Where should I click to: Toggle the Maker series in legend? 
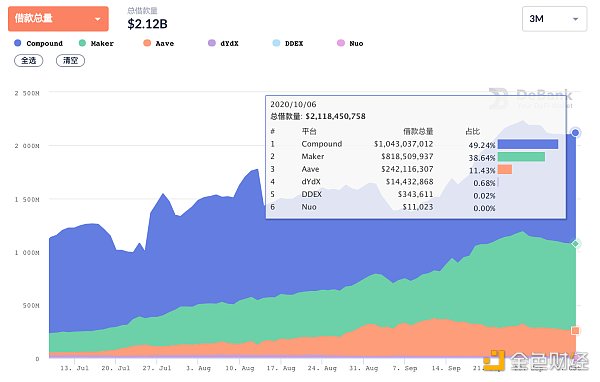click(x=96, y=43)
